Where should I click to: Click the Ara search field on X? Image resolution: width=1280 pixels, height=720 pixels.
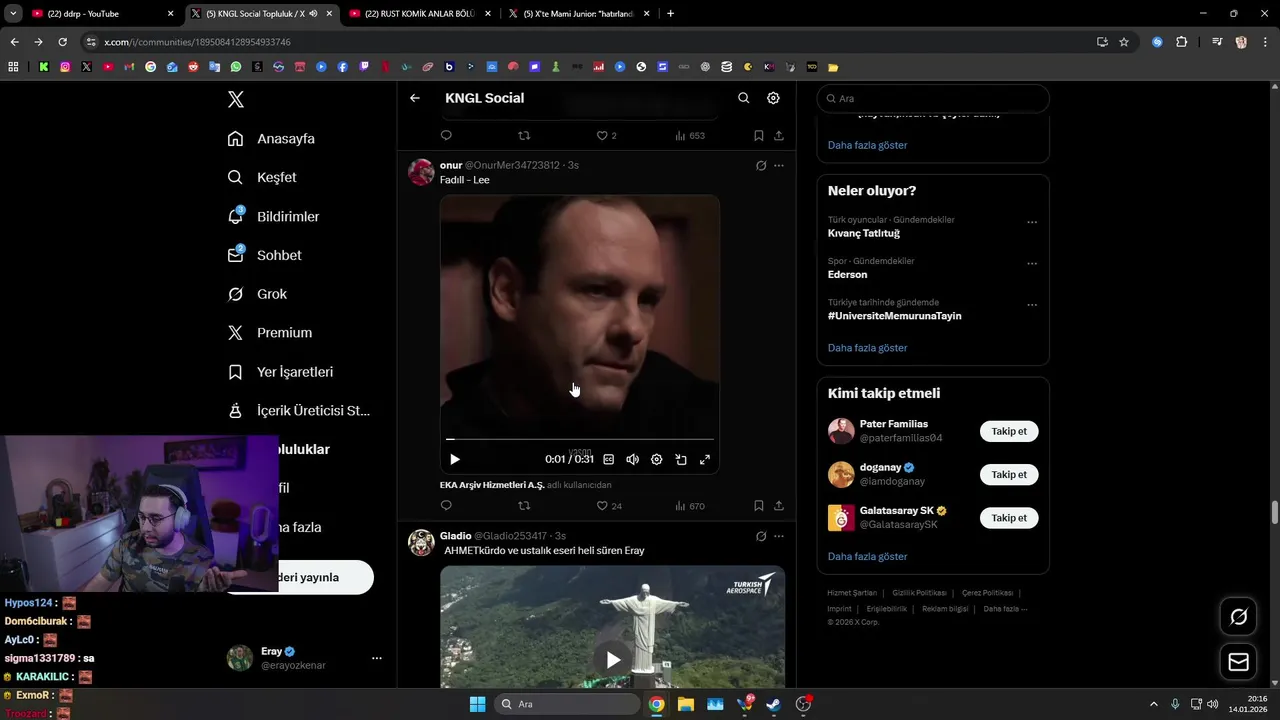coord(933,99)
